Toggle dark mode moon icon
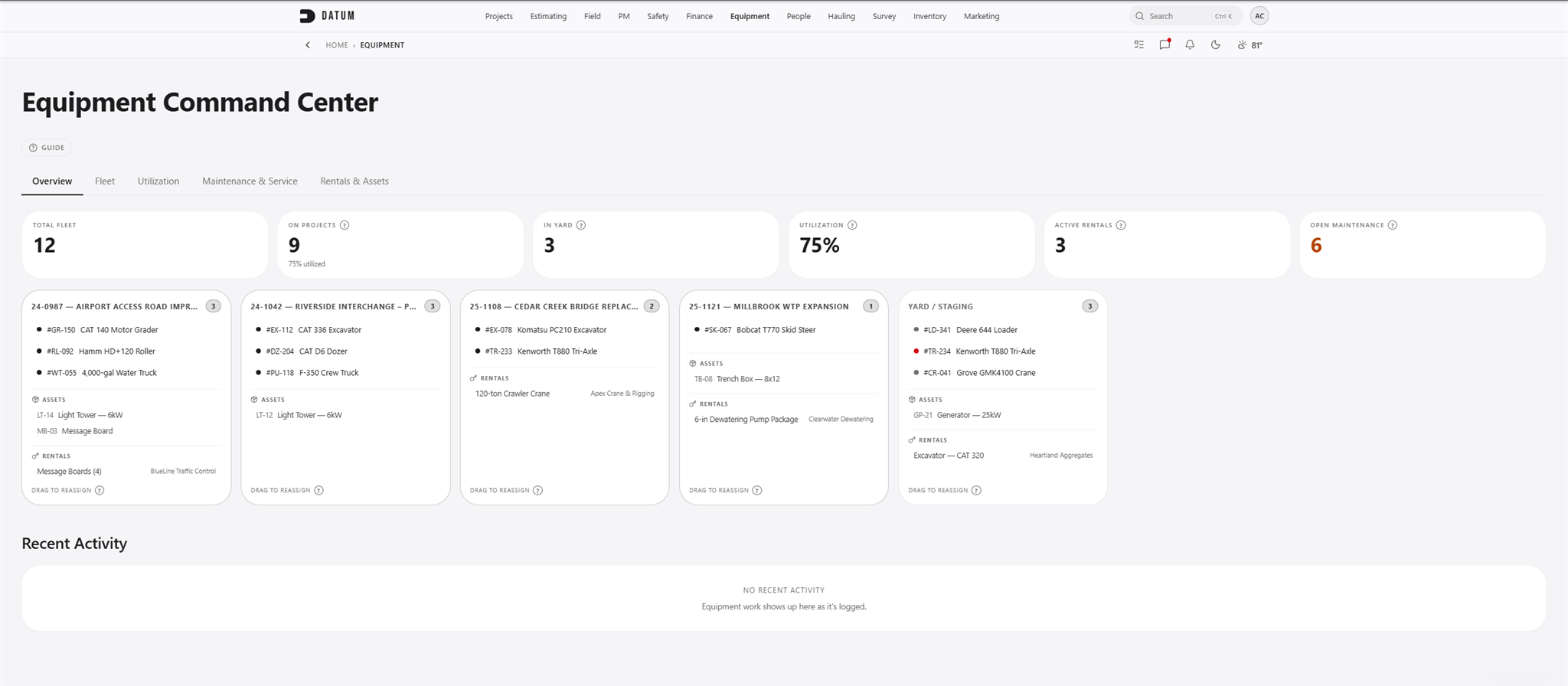1568x686 pixels. (1215, 44)
